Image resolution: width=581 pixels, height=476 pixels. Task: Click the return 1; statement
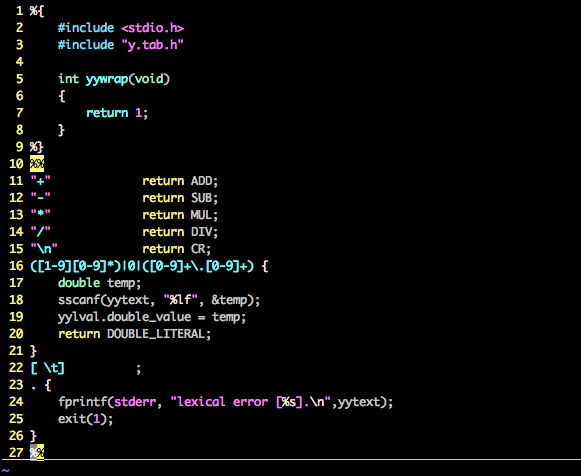click(117, 113)
